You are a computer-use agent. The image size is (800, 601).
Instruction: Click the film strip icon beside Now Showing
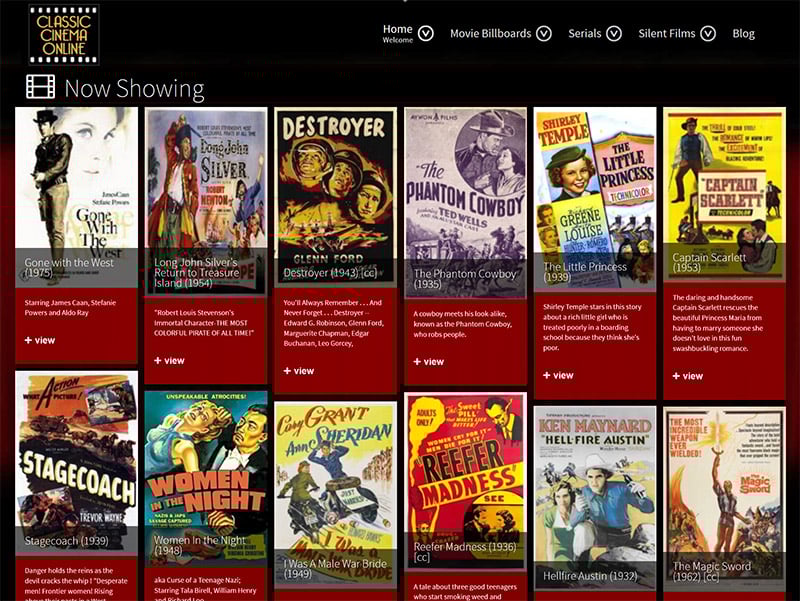(x=40, y=87)
